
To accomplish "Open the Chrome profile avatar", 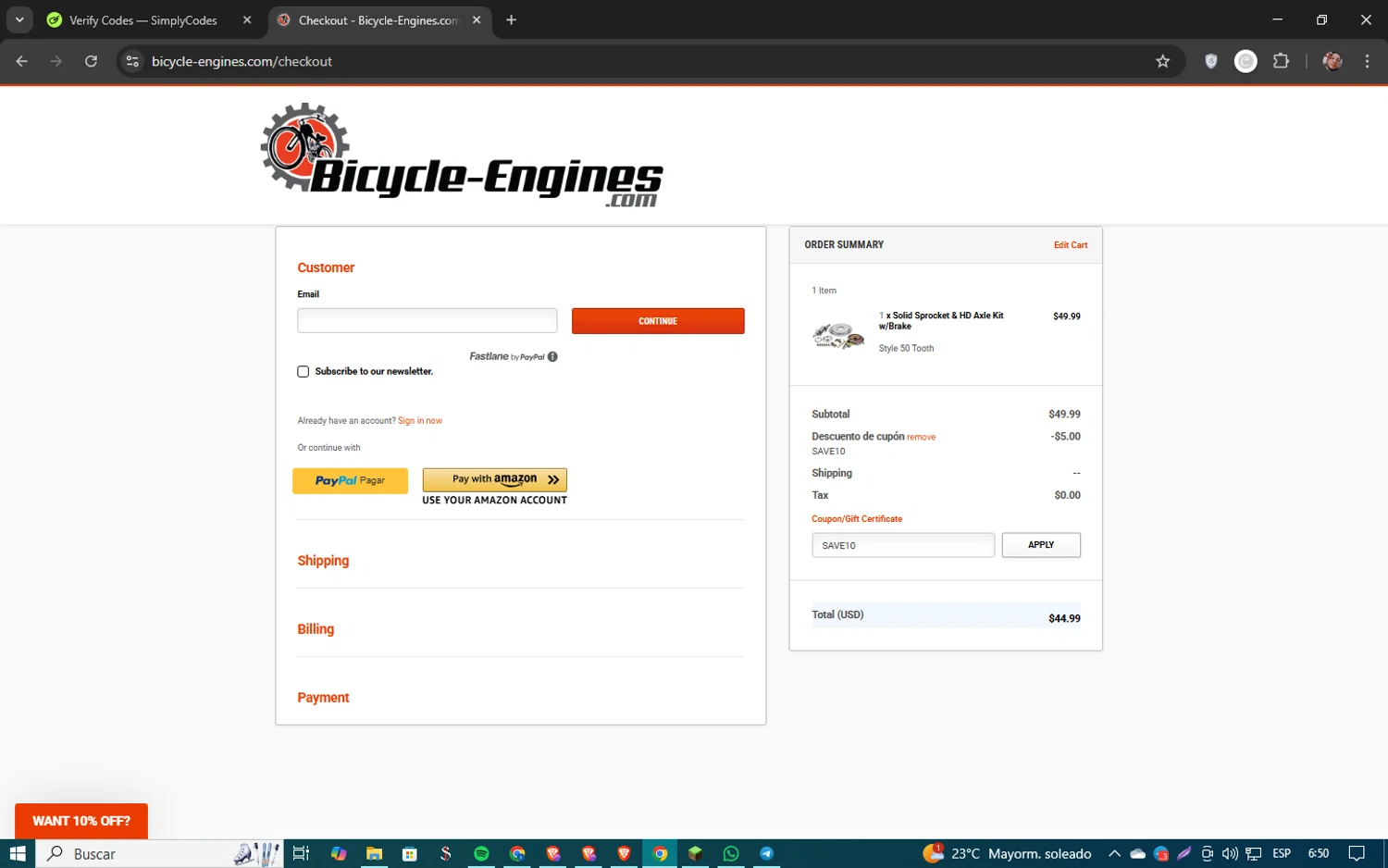I will [x=1332, y=61].
